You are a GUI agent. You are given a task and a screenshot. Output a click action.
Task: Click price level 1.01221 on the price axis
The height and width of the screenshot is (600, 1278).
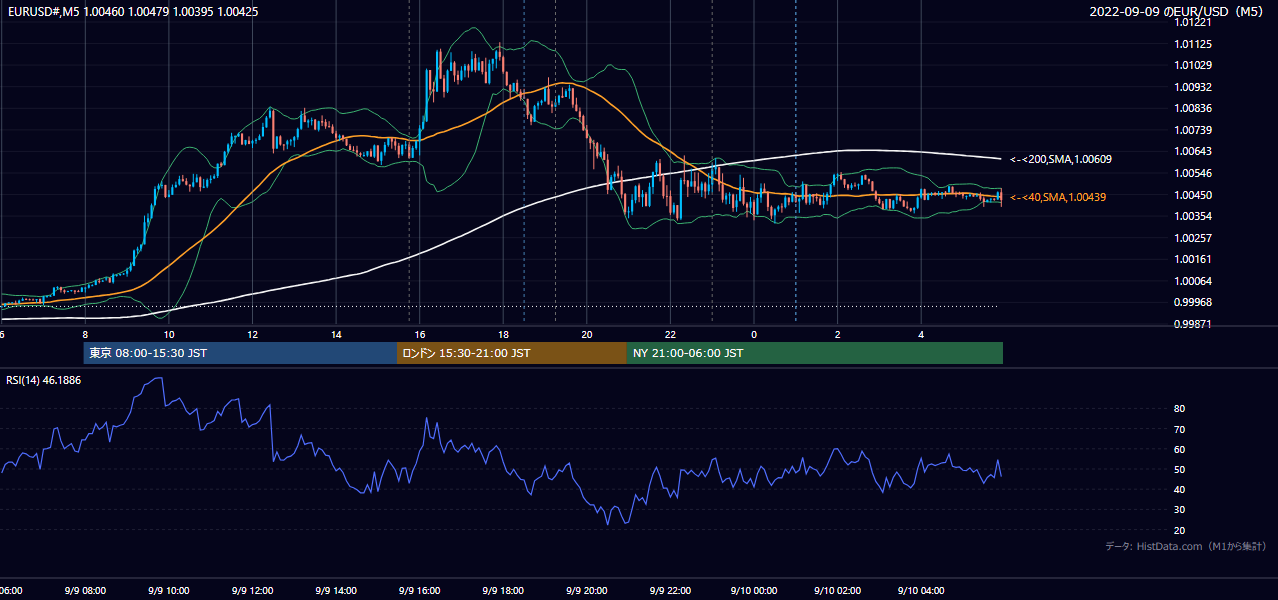(x=1192, y=23)
